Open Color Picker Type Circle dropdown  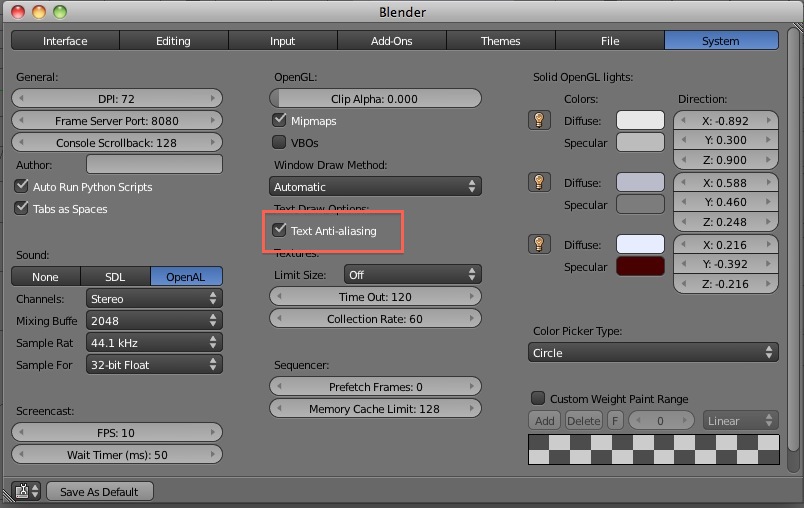[x=653, y=353]
